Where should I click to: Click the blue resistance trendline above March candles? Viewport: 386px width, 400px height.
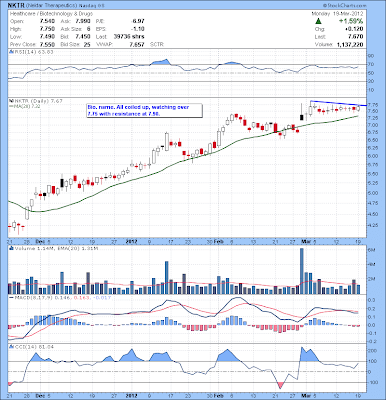338,103
